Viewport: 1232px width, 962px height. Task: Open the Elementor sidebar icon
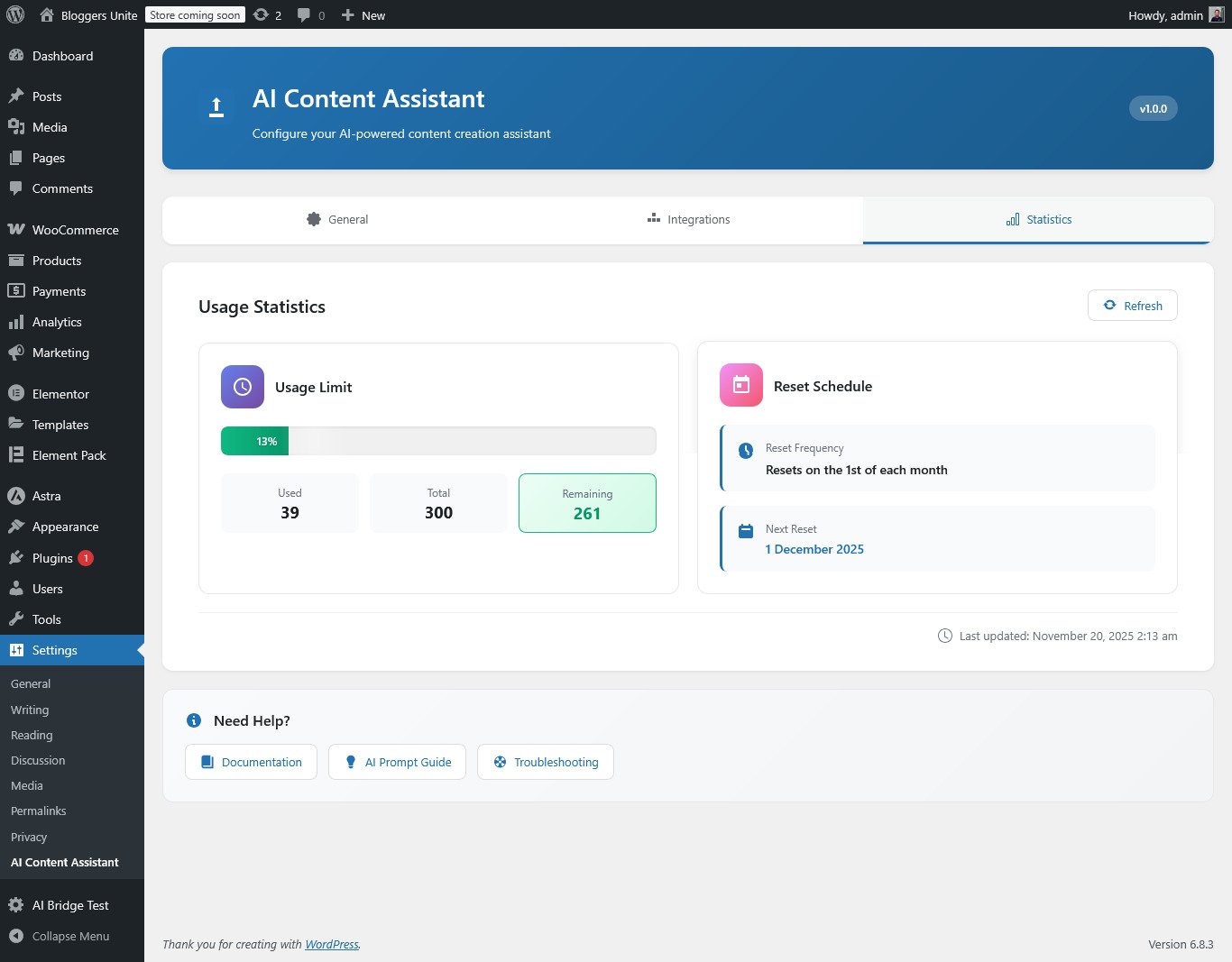pyautogui.click(x=18, y=394)
